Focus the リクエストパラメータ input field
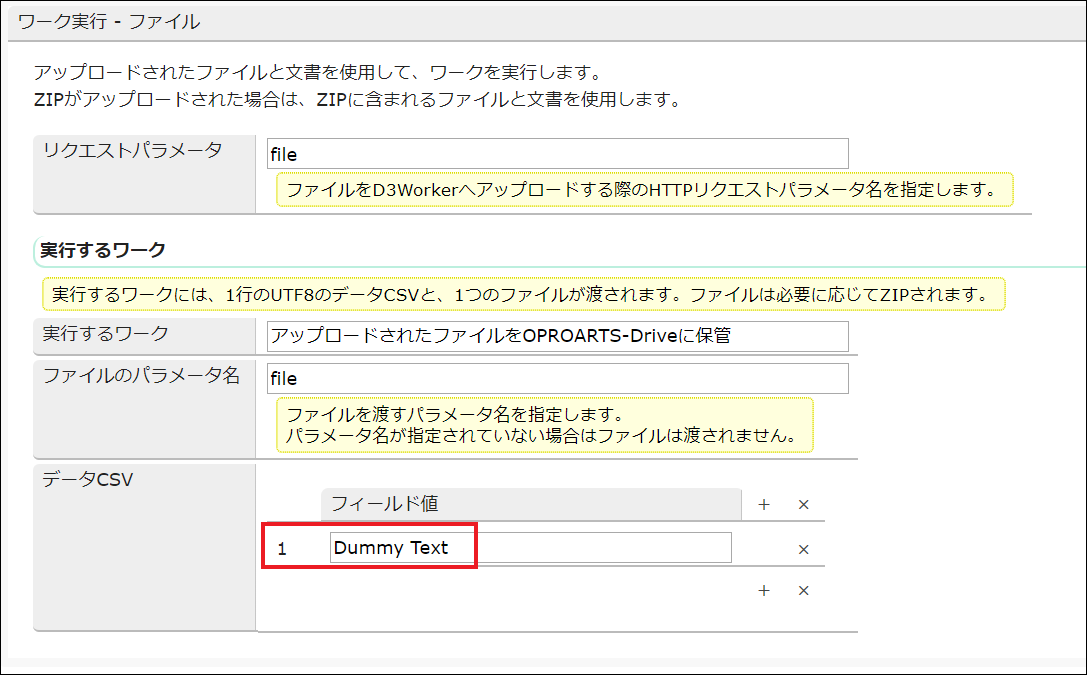The width and height of the screenshot is (1087, 675). [x=557, y=154]
